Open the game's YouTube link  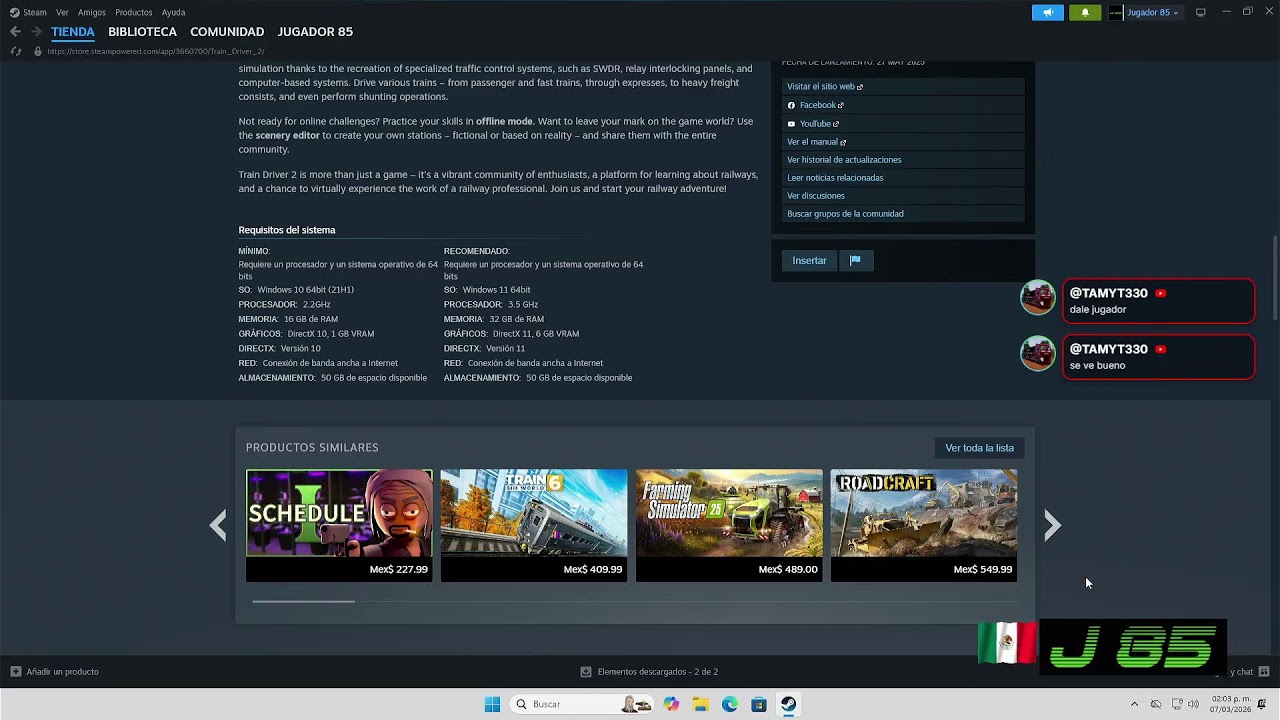[903, 124]
